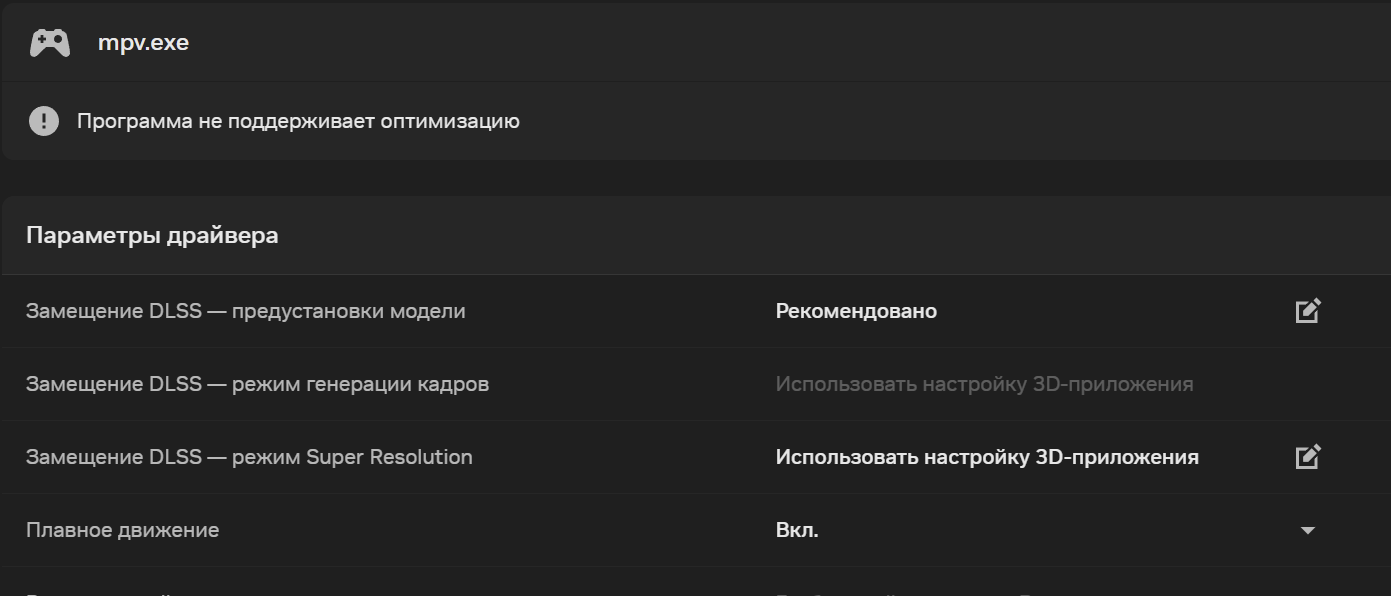Screen dimensions: 1391x596
Task: Click the Программа не поддерживает оптимизацию message
Action: tap(298, 122)
